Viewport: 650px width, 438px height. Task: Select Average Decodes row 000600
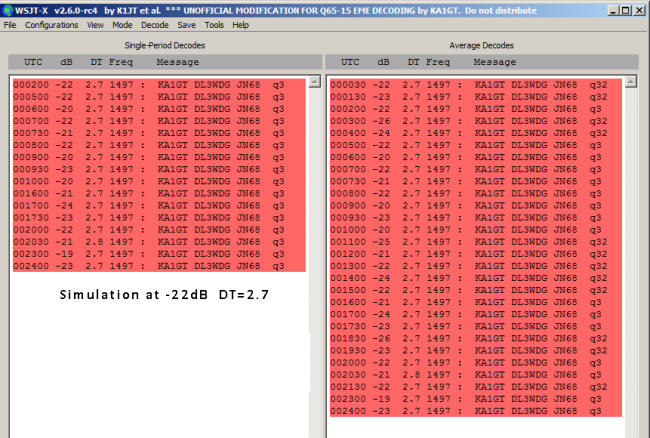point(476,157)
